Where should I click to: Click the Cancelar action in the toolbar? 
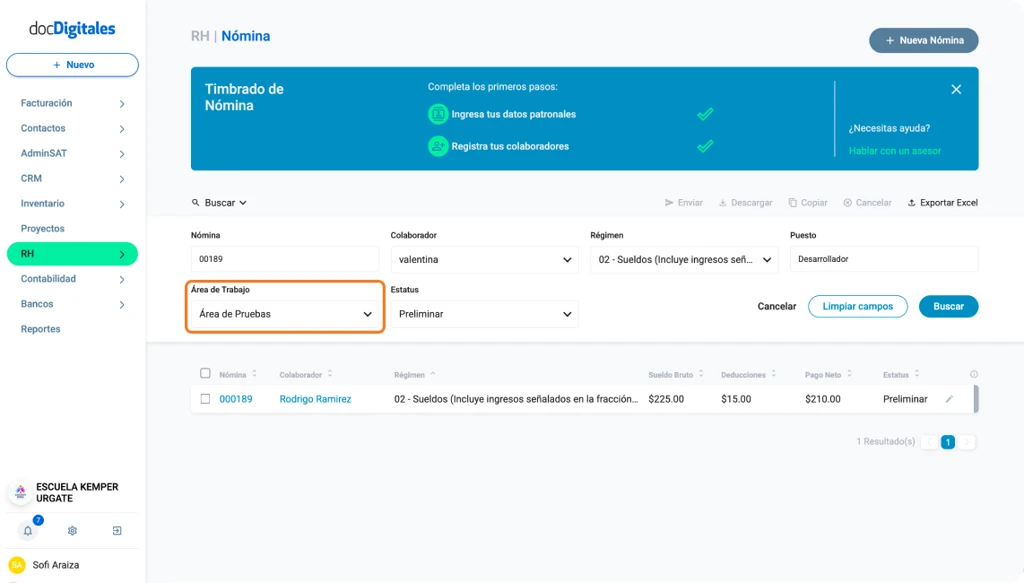coord(867,202)
